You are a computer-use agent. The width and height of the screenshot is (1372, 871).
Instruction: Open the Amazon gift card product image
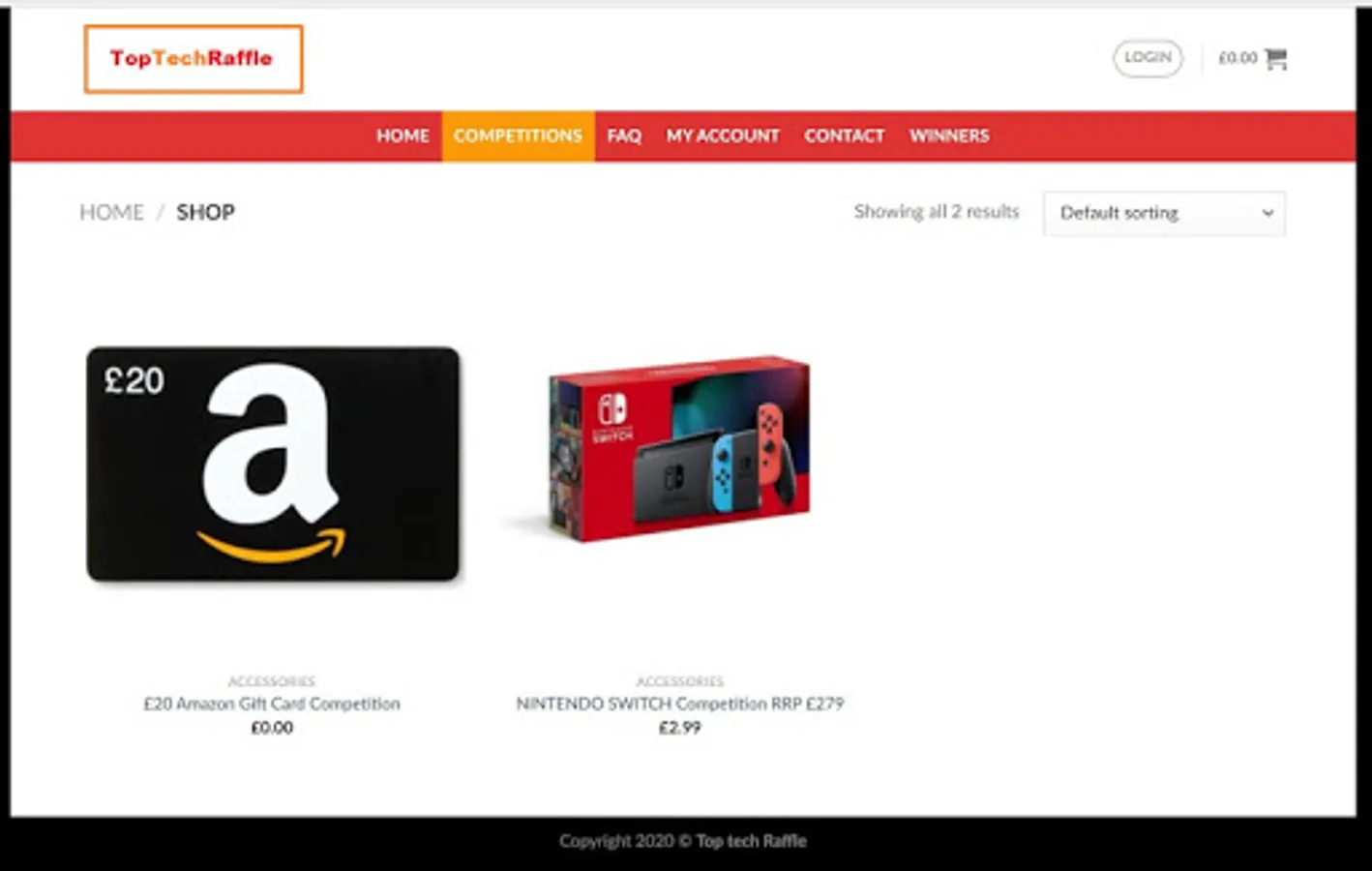click(x=273, y=465)
